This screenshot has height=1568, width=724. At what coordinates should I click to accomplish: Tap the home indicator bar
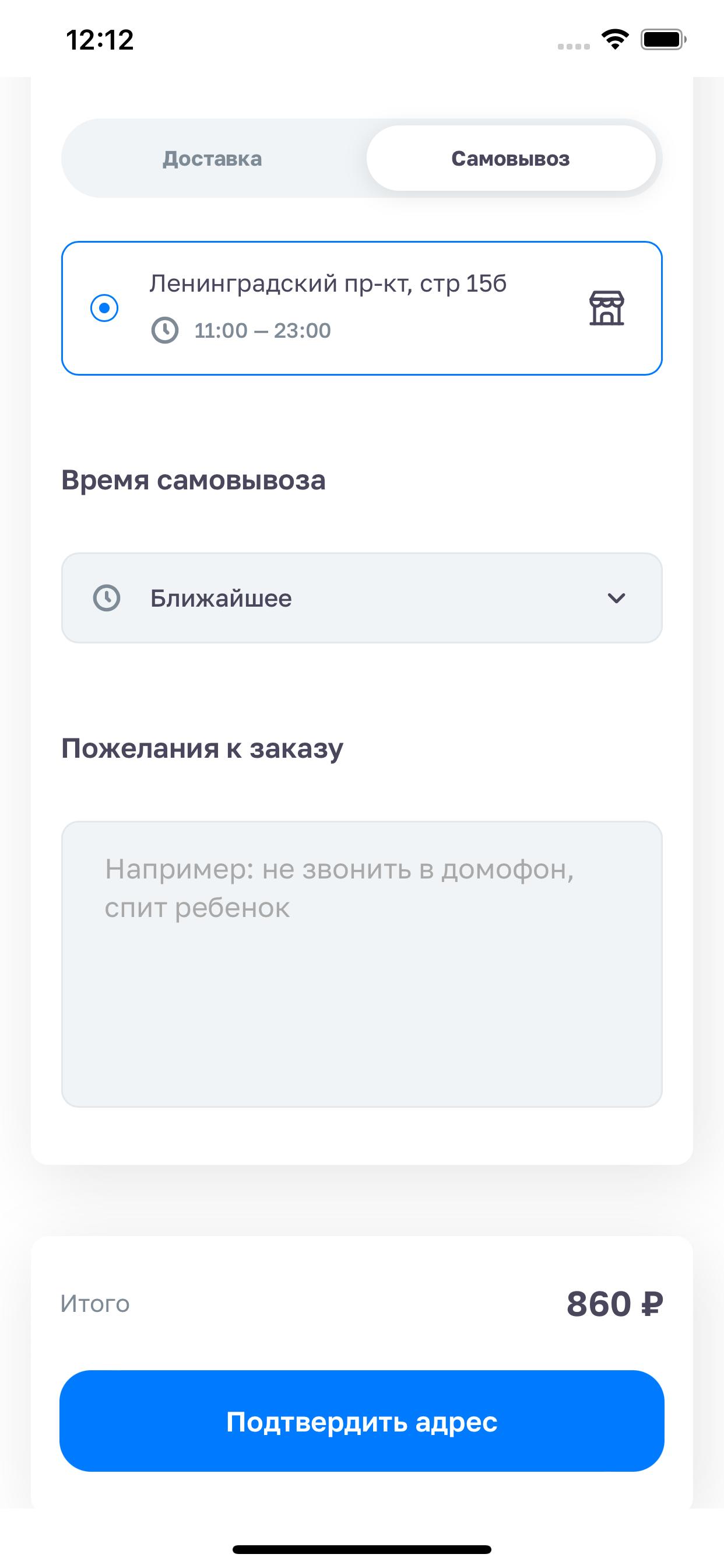point(362,1549)
